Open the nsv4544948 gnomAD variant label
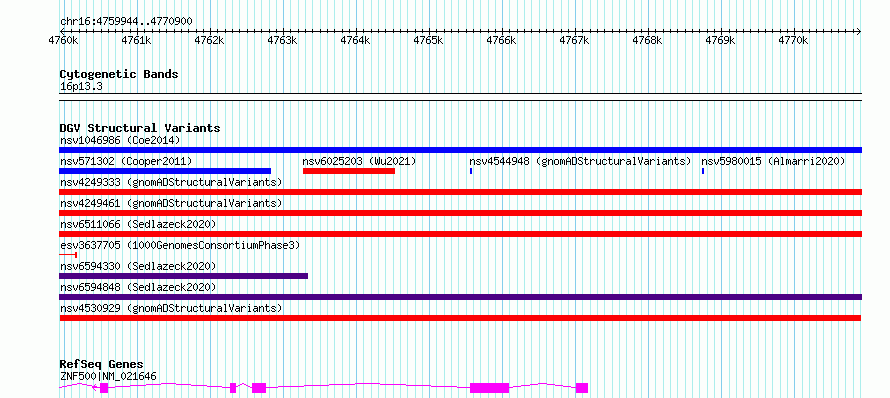Image resolution: width=890 pixels, height=398 pixels. pos(580,161)
